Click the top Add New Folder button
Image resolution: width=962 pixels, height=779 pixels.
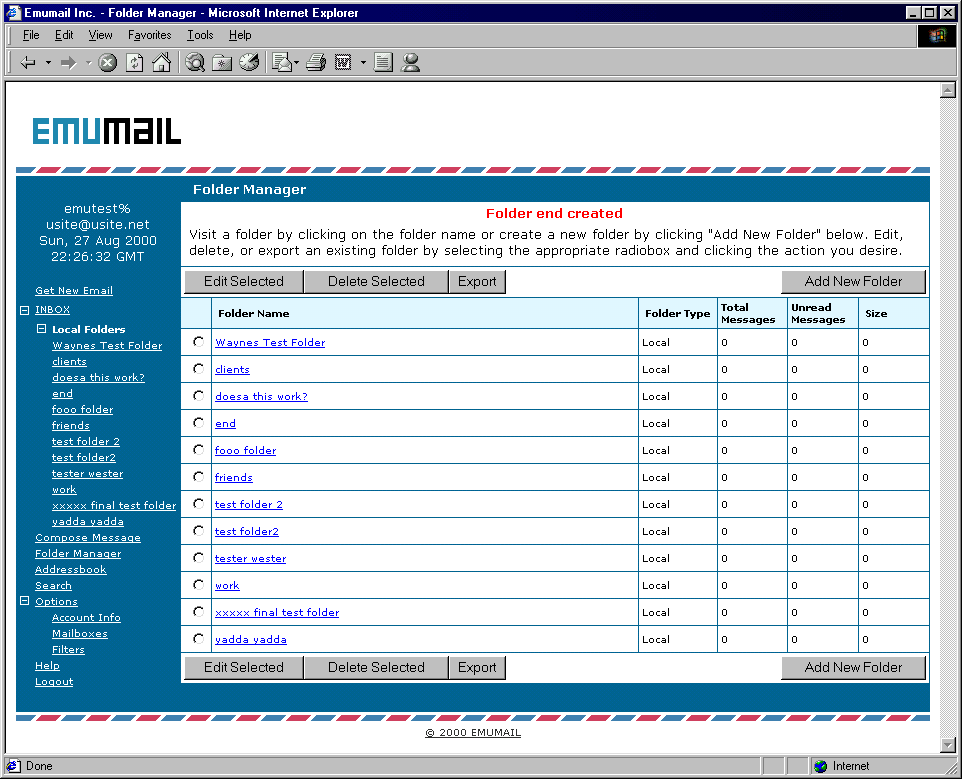point(853,281)
